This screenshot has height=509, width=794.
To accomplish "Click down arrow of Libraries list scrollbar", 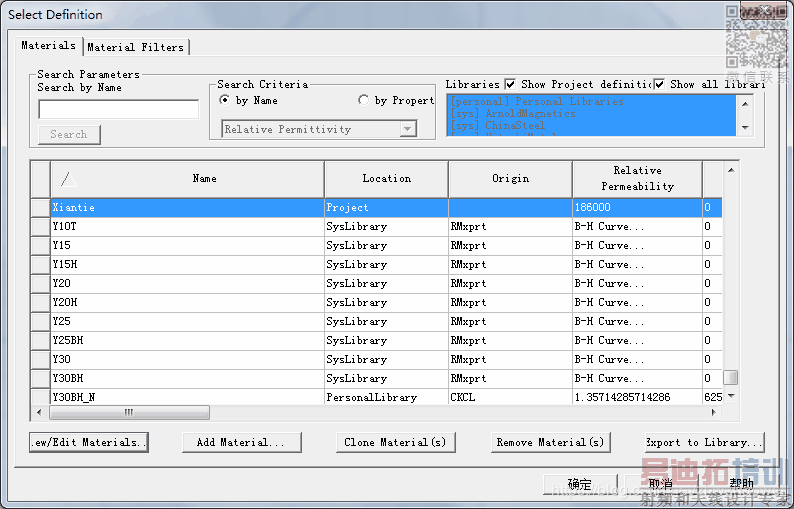I will tap(745, 127).
